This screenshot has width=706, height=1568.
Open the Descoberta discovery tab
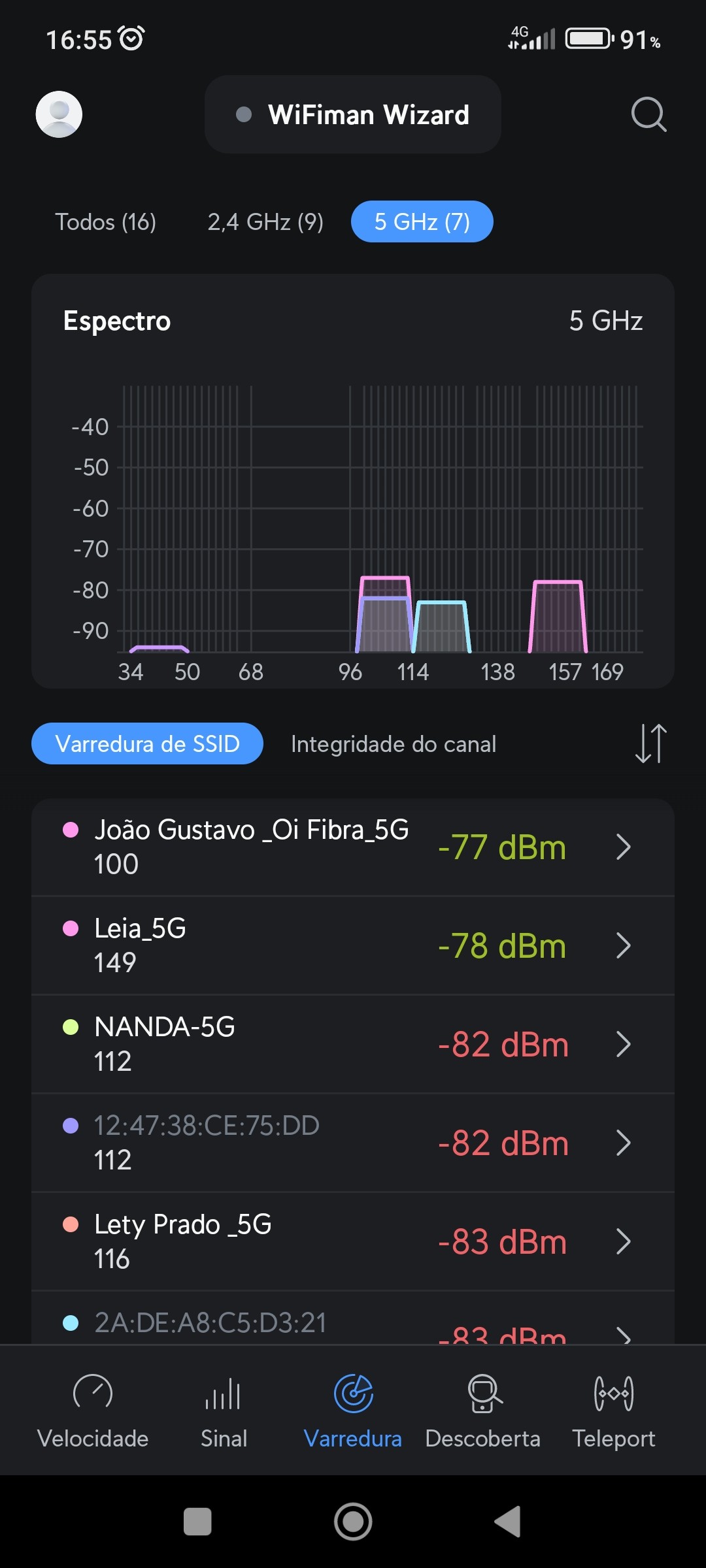click(x=483, y=1411)
